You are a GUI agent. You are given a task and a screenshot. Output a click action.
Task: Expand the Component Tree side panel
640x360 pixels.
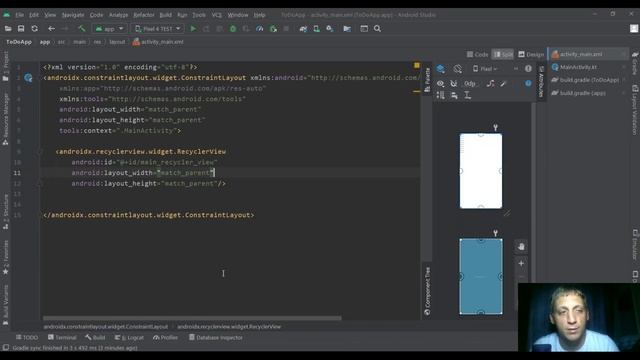[x=427, y=291]
